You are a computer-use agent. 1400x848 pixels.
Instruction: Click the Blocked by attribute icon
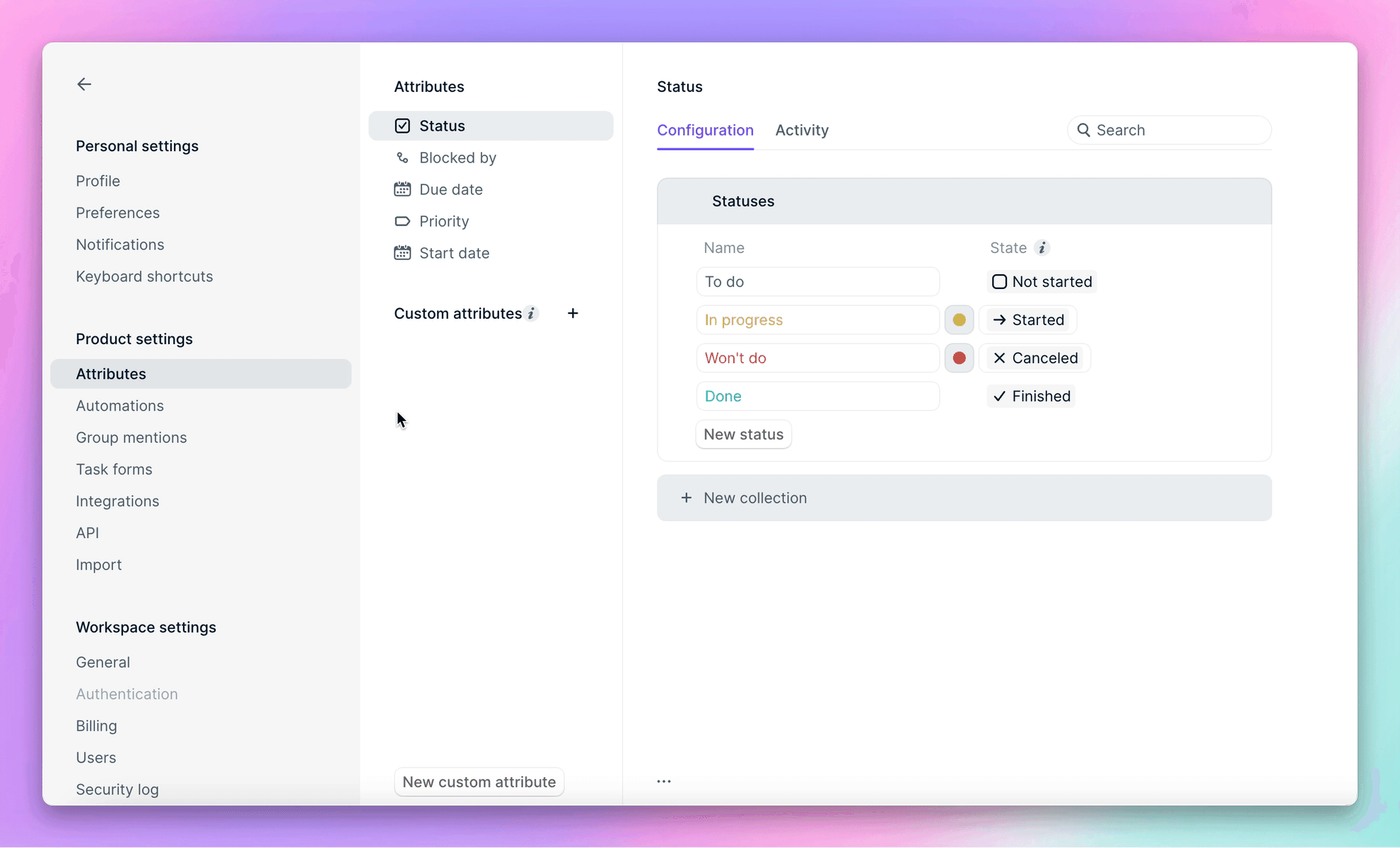[x=402, y=157]
